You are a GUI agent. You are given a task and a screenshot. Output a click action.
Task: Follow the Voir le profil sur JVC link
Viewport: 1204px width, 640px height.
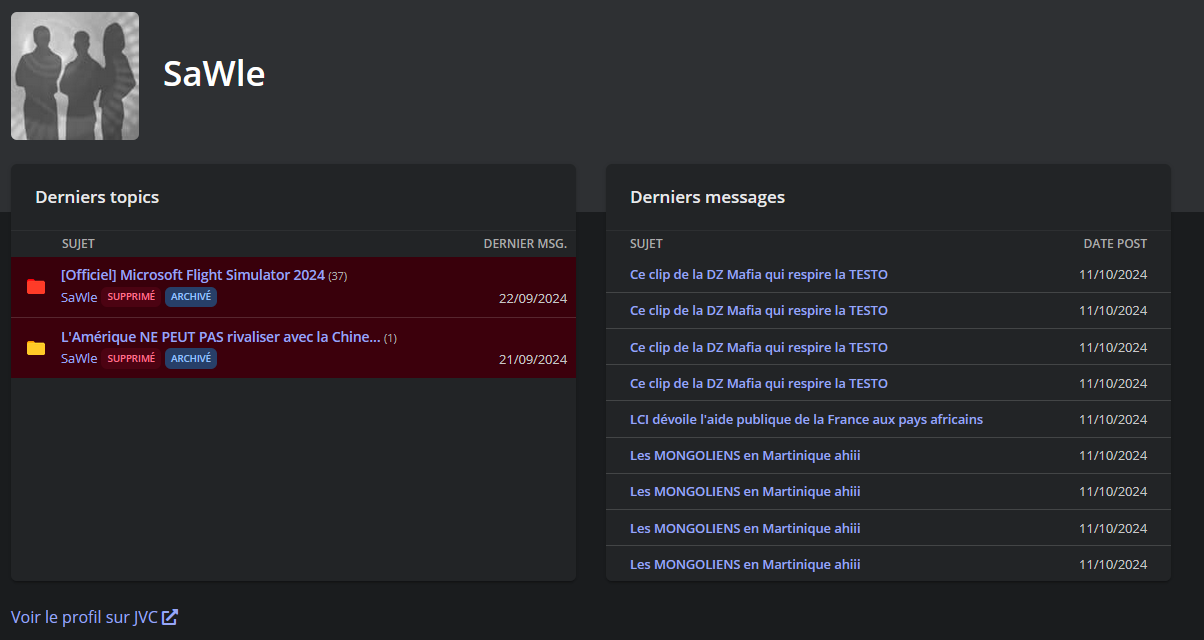point(84,617)
